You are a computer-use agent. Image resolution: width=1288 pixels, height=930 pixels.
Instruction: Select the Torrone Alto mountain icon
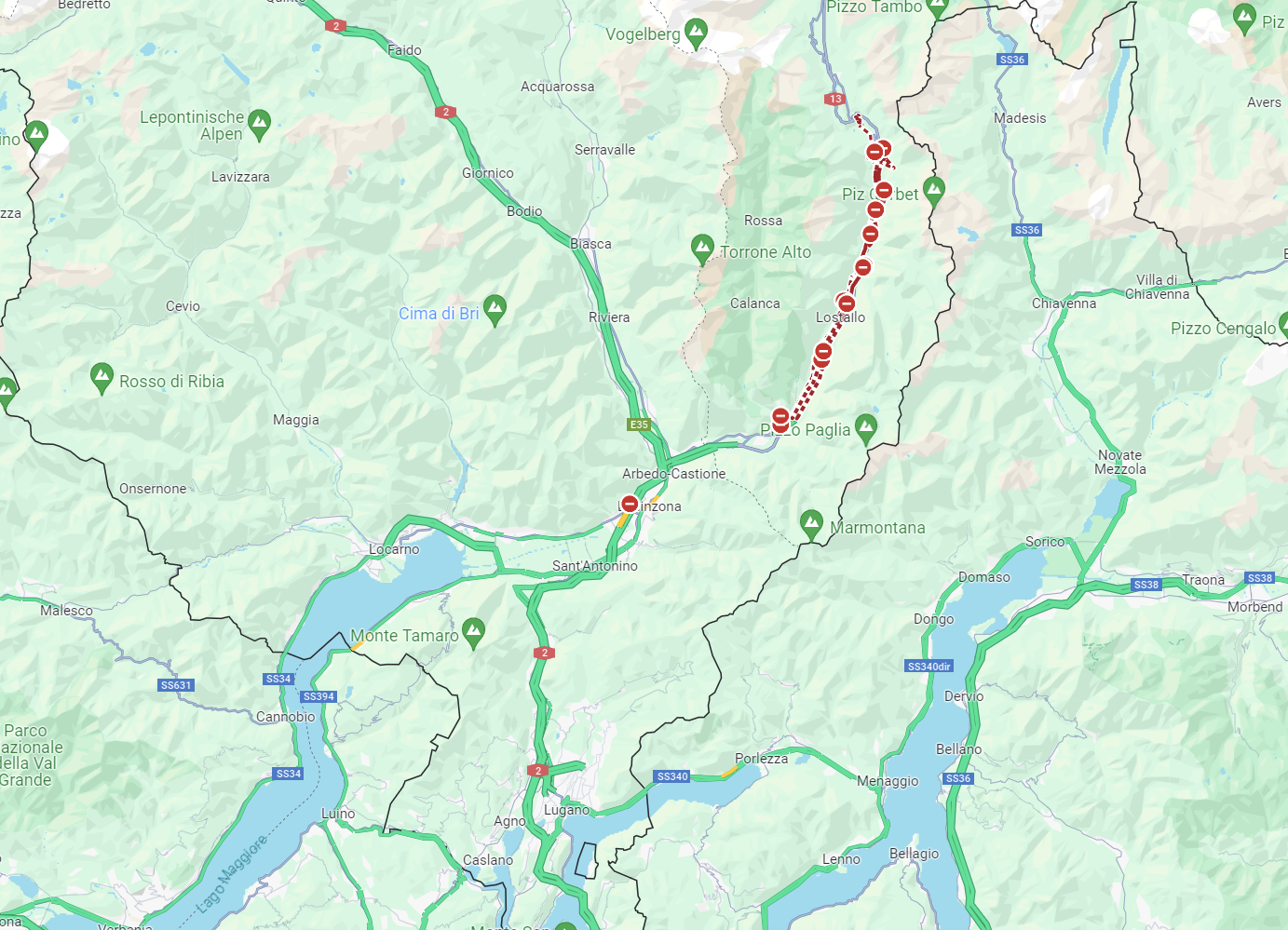(703, 249)
